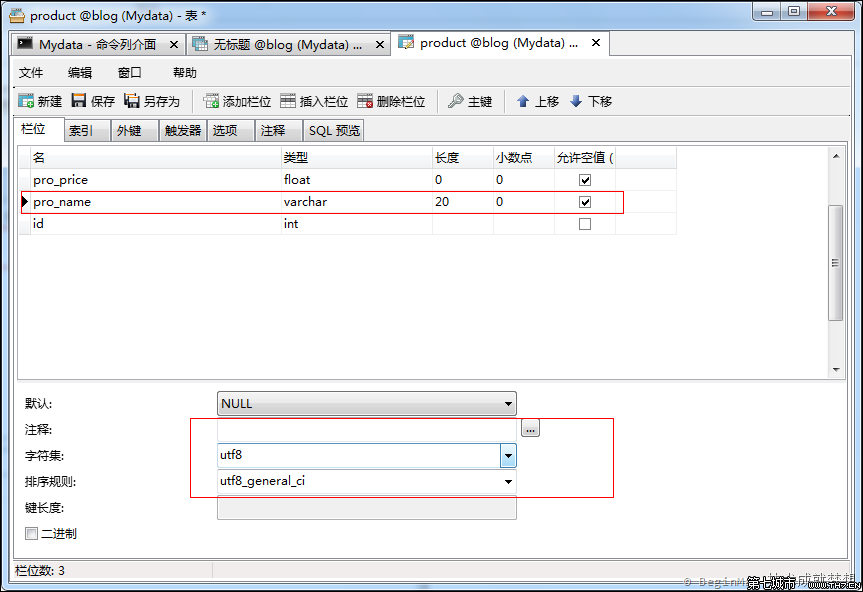
Task: Click the scroll down arrow of field list
Action: (836, 370)
